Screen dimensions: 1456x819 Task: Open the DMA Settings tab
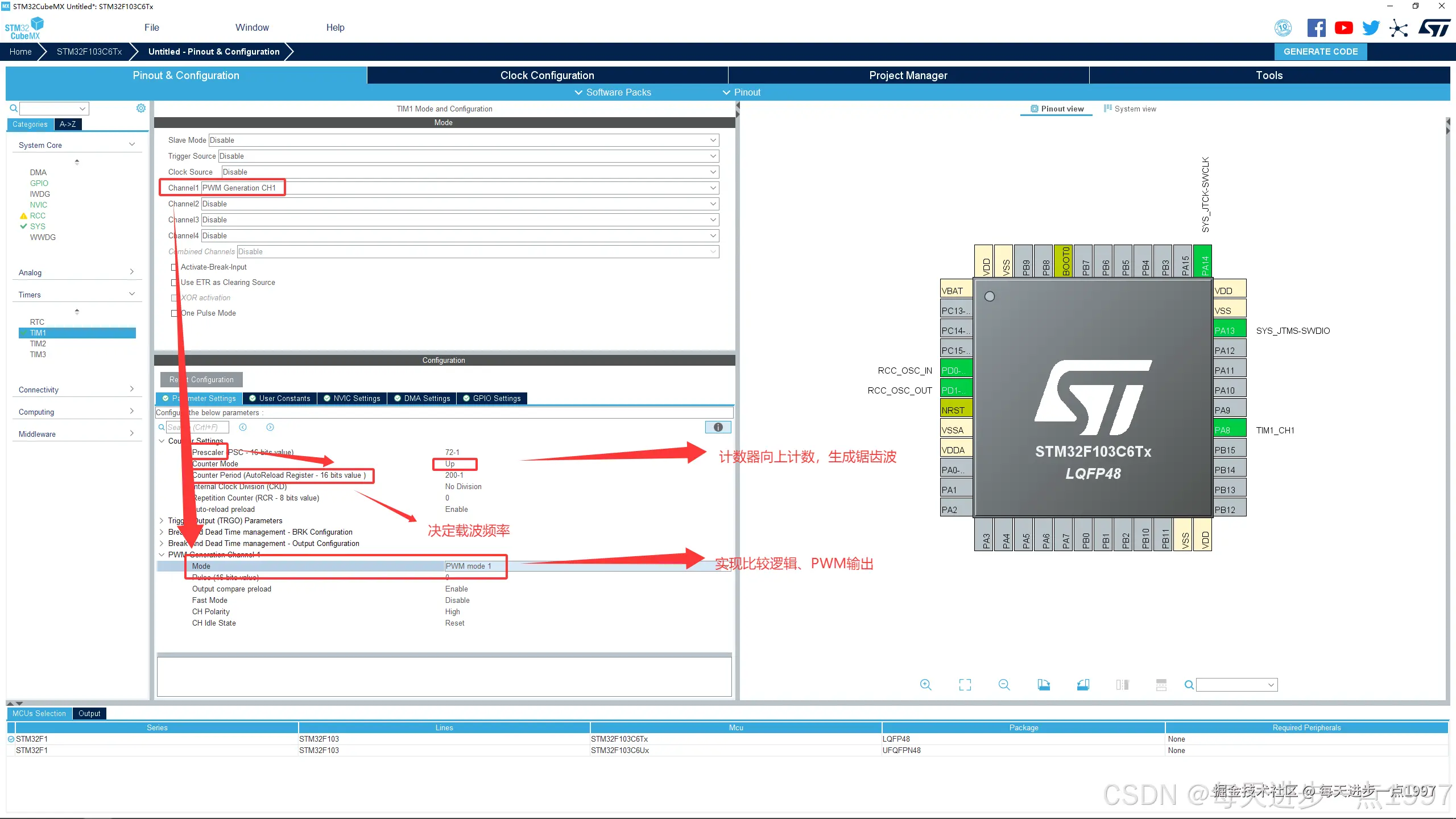click(422, 398)
